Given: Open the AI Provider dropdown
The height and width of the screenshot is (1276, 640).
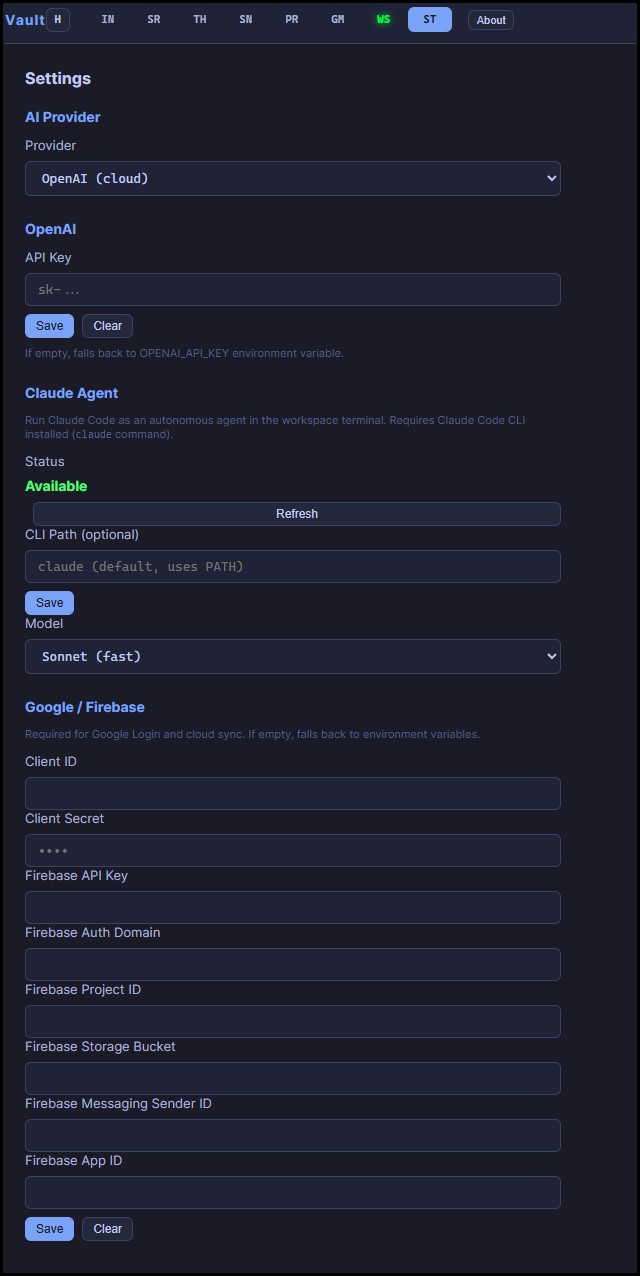Looking at the screenshot, I should point(292,178).
